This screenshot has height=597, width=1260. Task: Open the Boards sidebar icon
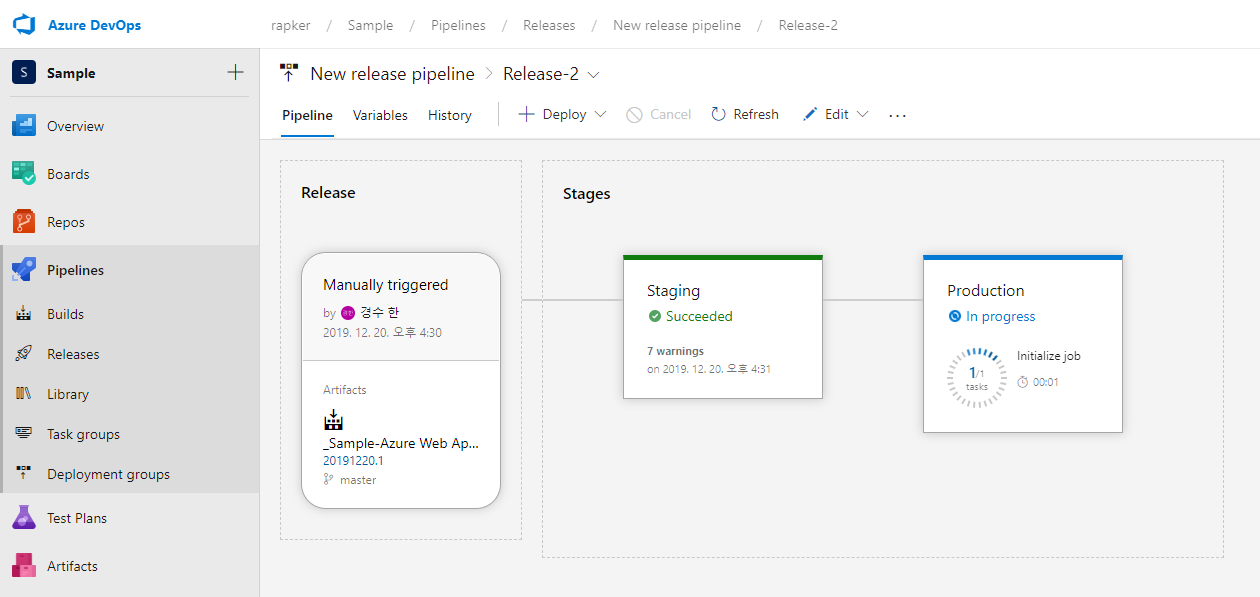24,174
